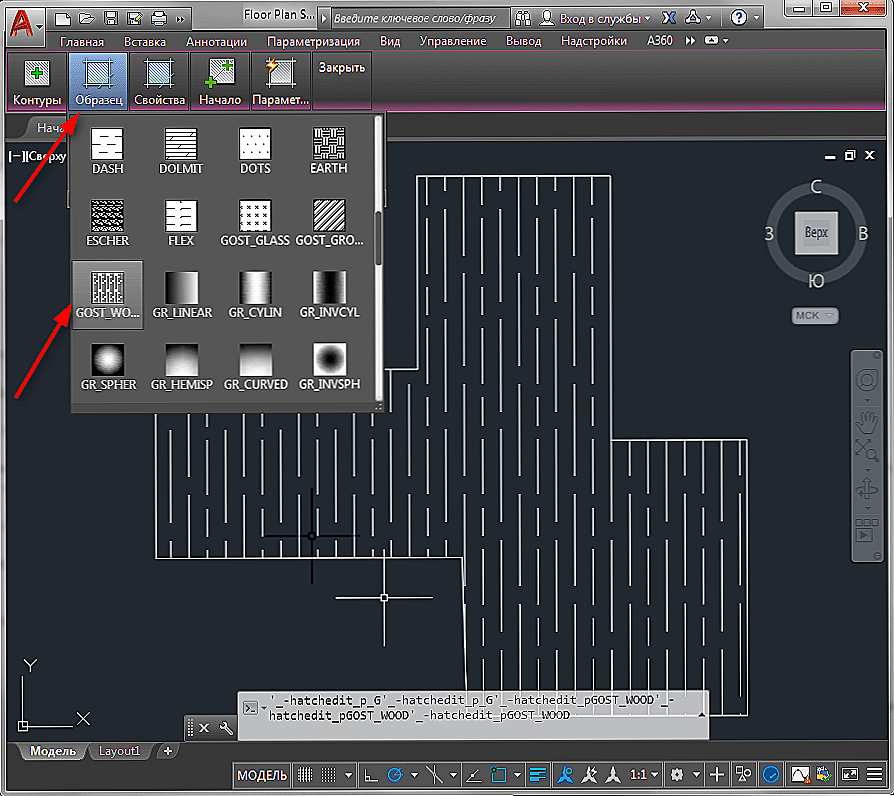Open the Парамет... options panel
The height and width of the screenshot is (796, 894).
click(281, 82)
